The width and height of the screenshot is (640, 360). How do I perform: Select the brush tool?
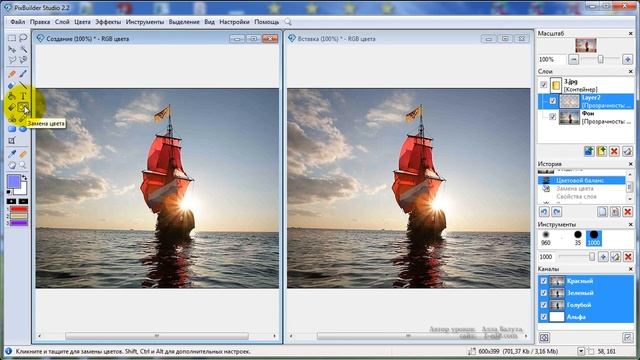(23, 74)
